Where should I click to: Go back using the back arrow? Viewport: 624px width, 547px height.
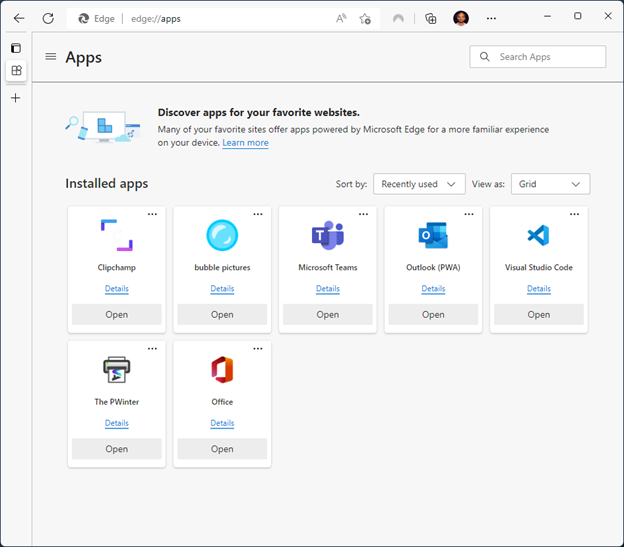coord(18,18)
